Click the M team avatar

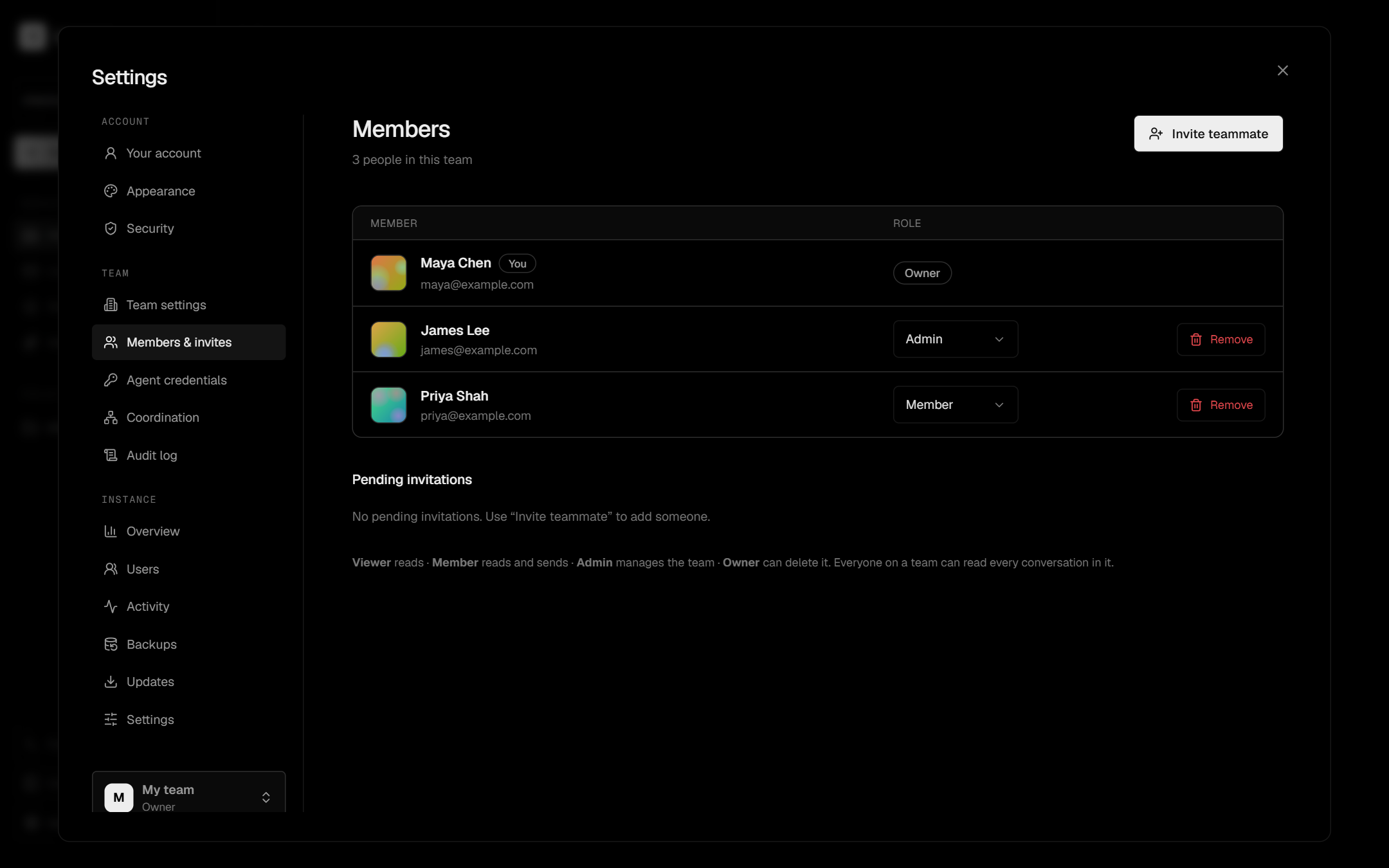[119, 797]
